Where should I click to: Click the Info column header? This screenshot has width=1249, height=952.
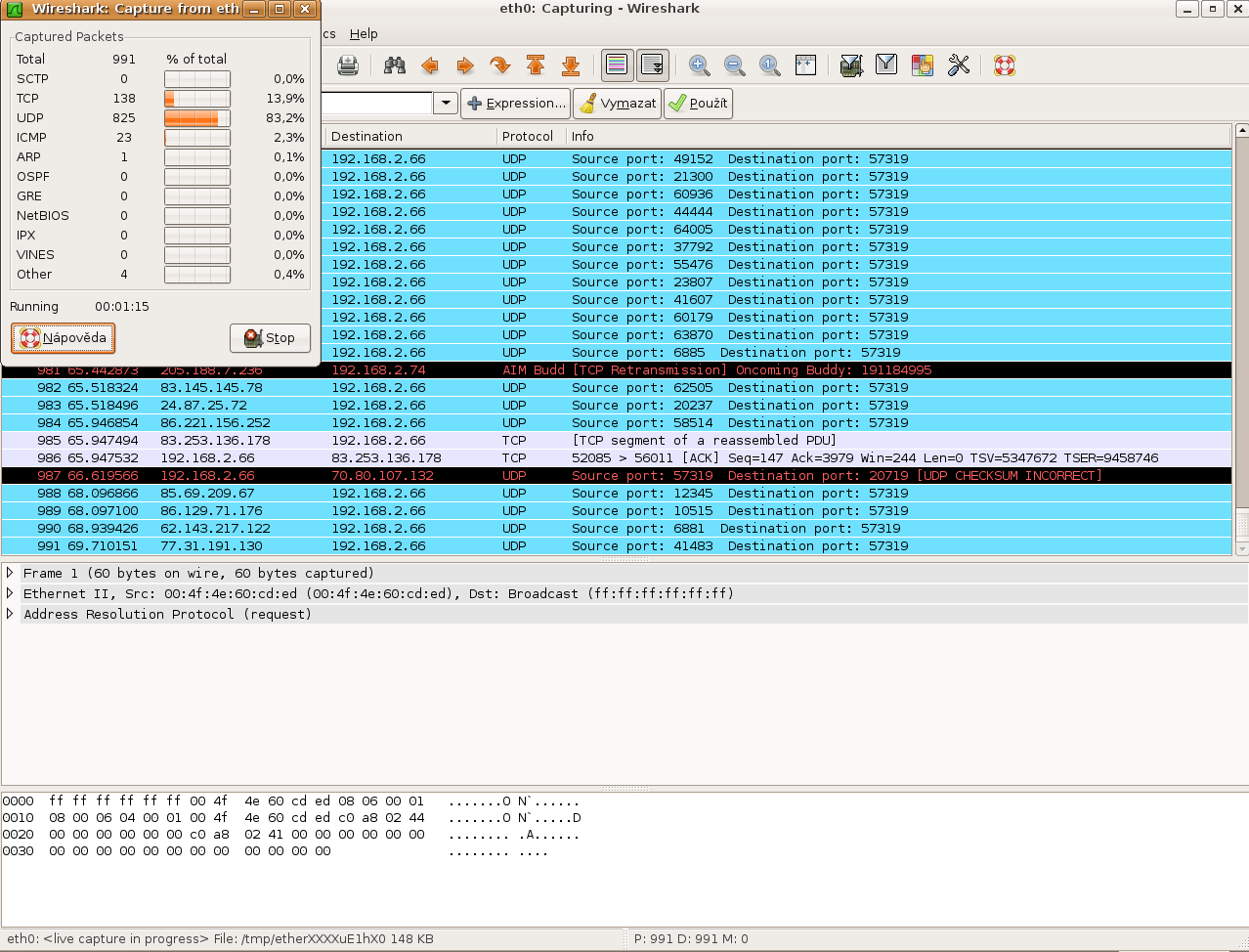[898, 136]
